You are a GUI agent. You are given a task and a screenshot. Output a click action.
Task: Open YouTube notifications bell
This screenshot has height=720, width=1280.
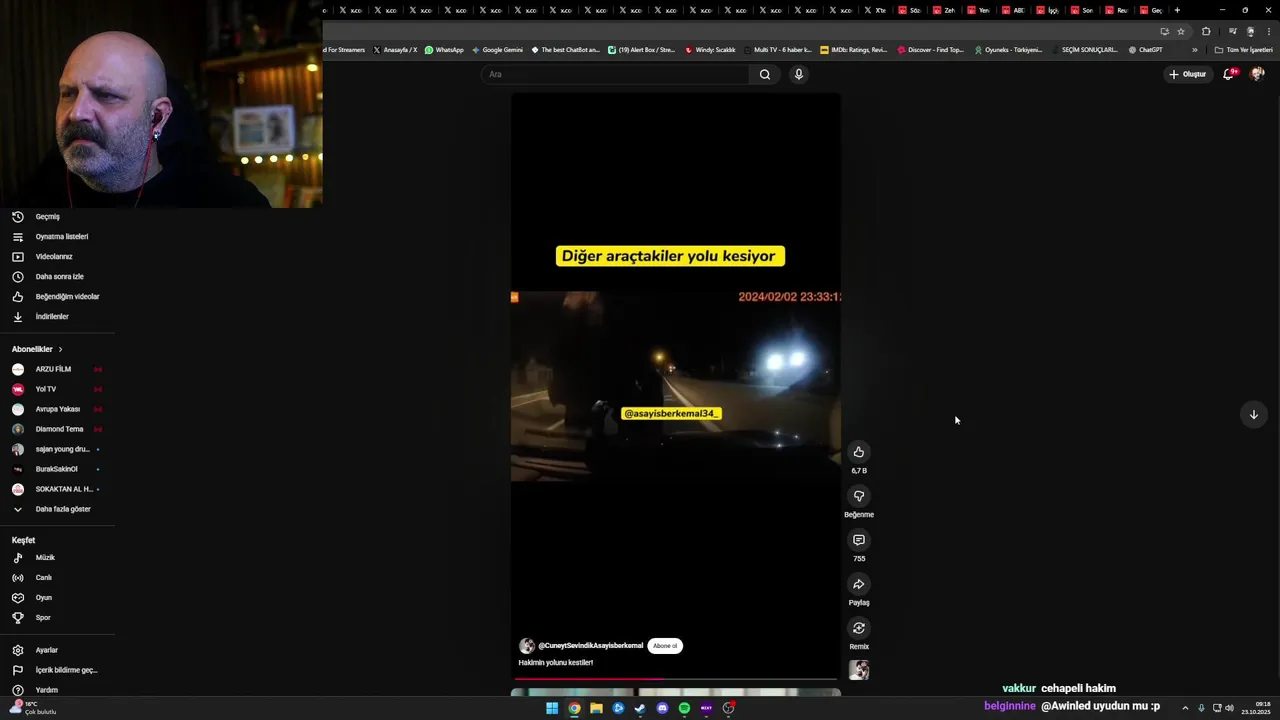coord(1229,74)
